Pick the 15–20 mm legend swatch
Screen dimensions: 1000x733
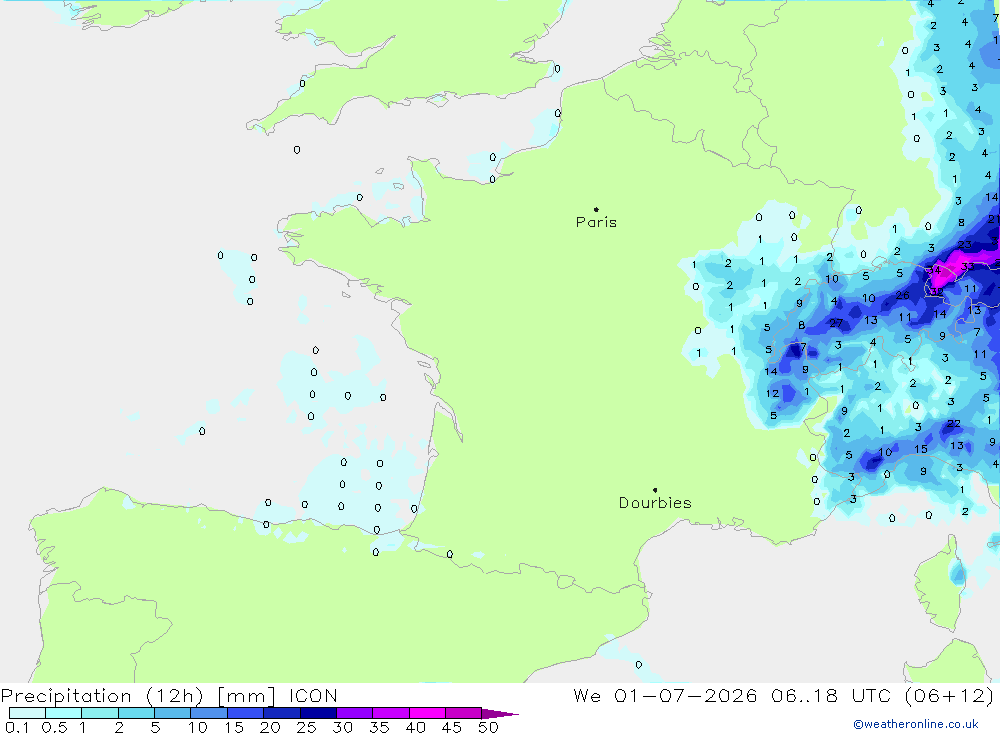pyautogui.click(x=245, y=713)
